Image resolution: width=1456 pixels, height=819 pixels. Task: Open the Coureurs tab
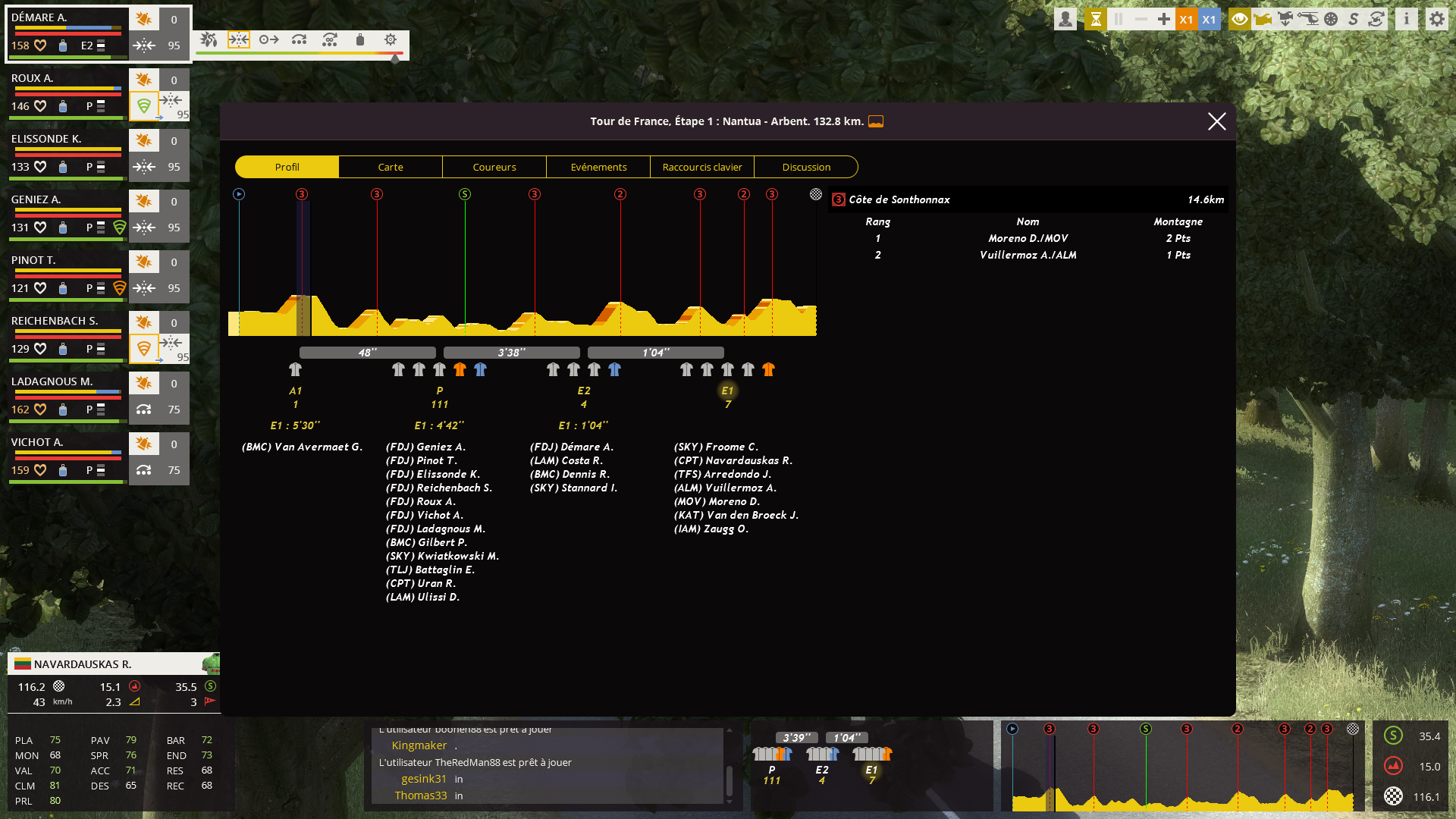click(x=494, y=167)
